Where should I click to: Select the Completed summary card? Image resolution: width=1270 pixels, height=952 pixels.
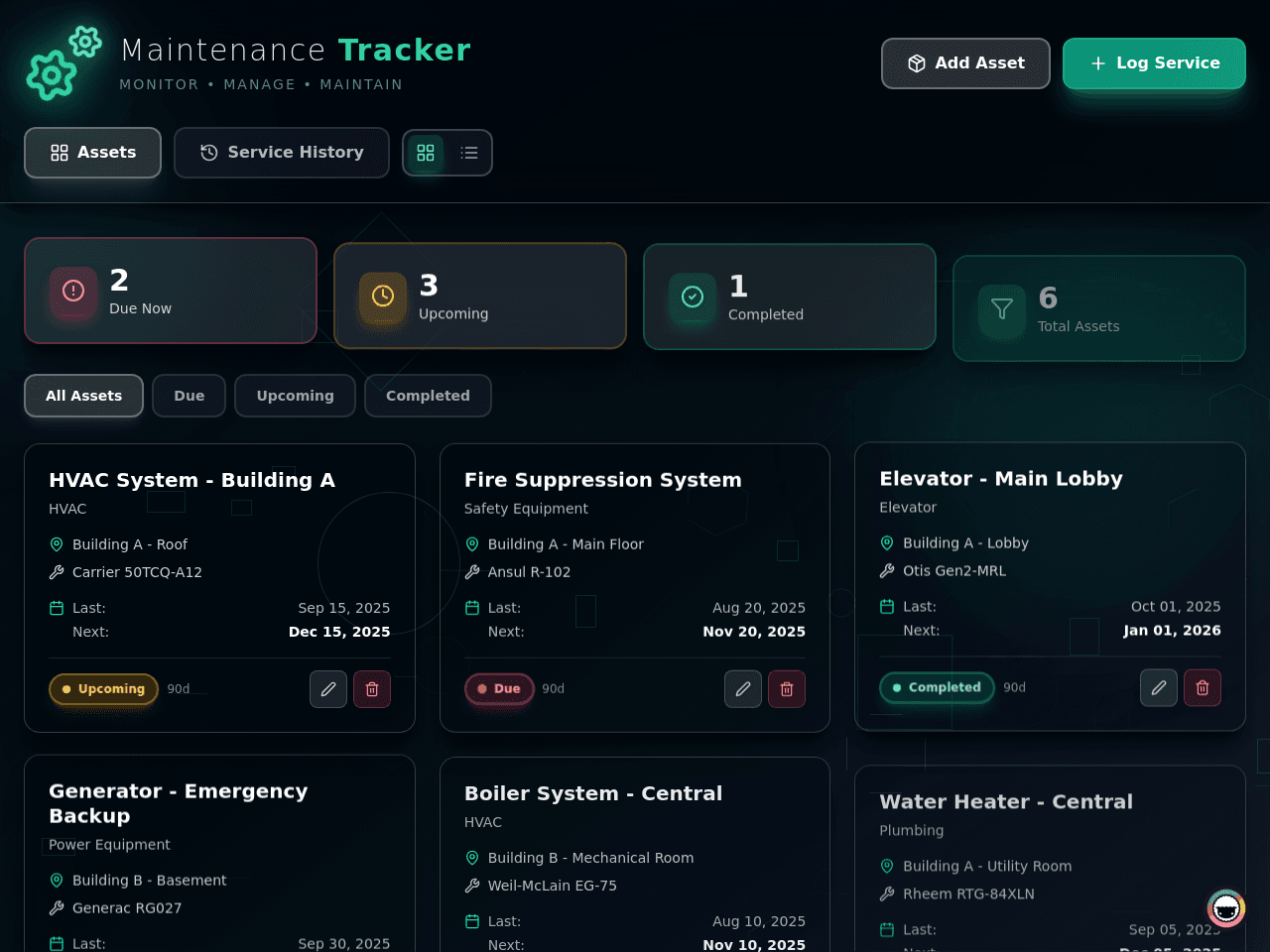(x=790, y=297)
